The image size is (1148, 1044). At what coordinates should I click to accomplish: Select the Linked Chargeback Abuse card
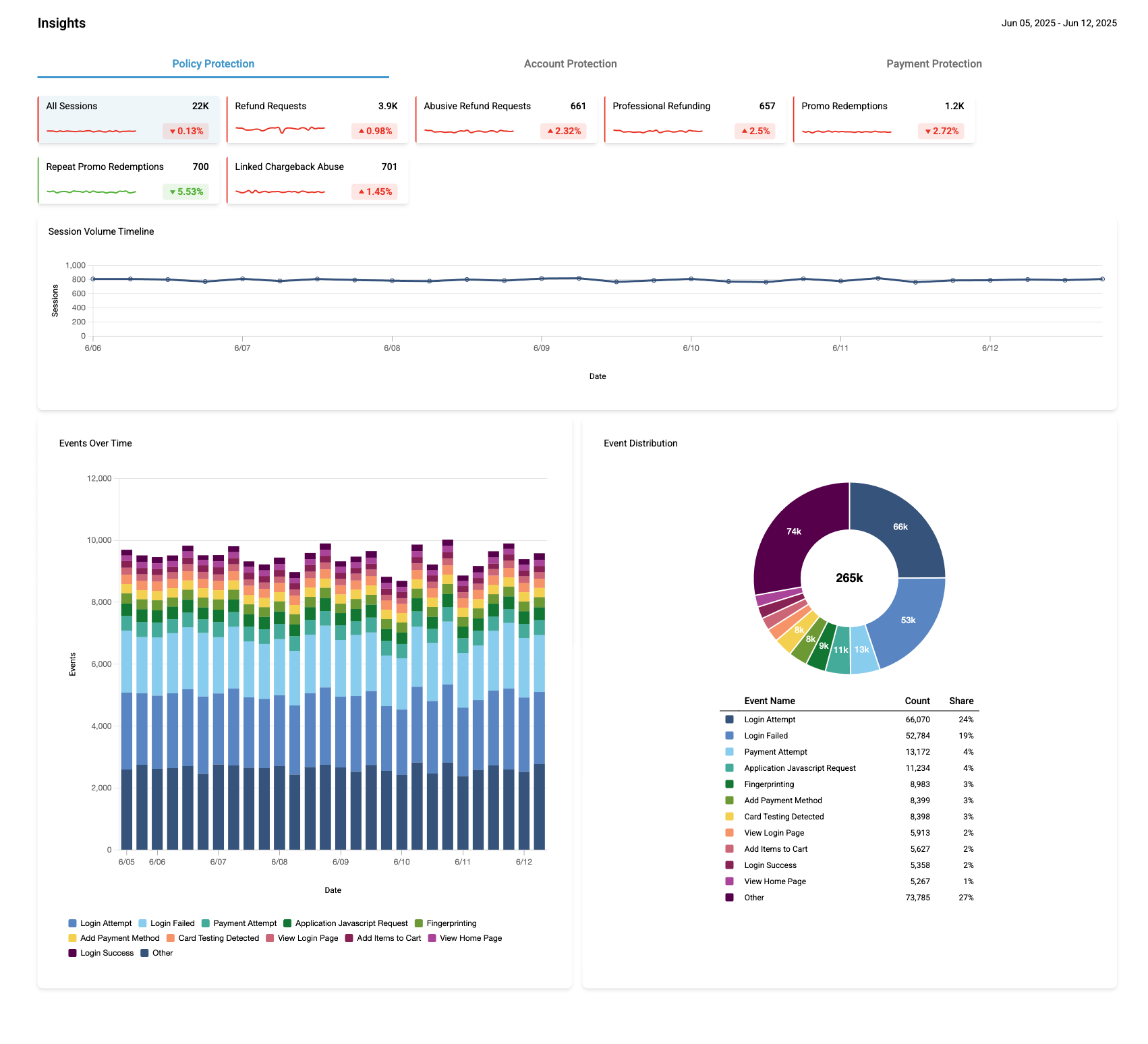click(x=317, y=180)
